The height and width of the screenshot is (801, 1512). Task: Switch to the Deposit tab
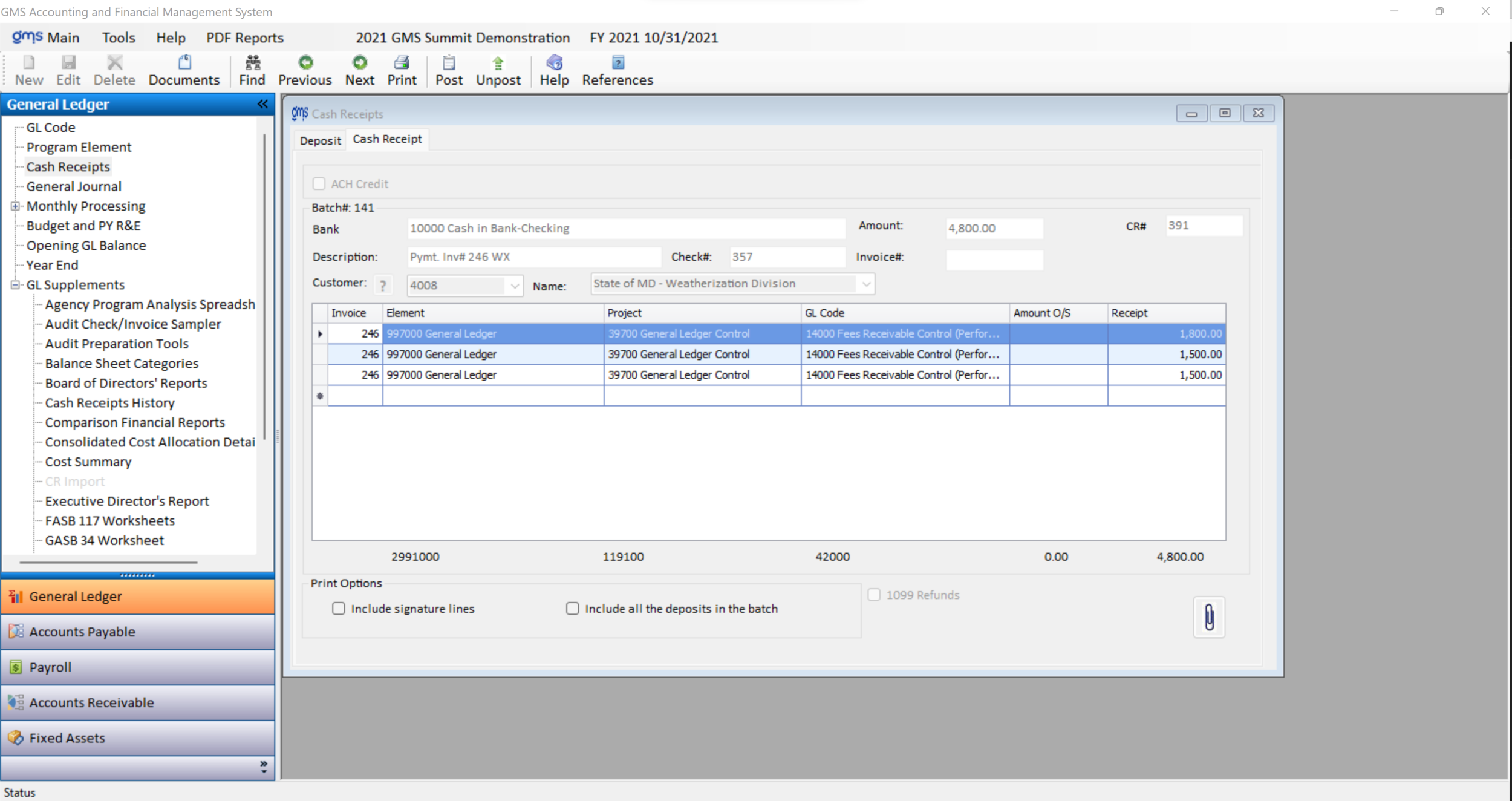click(x=320, y=140)
